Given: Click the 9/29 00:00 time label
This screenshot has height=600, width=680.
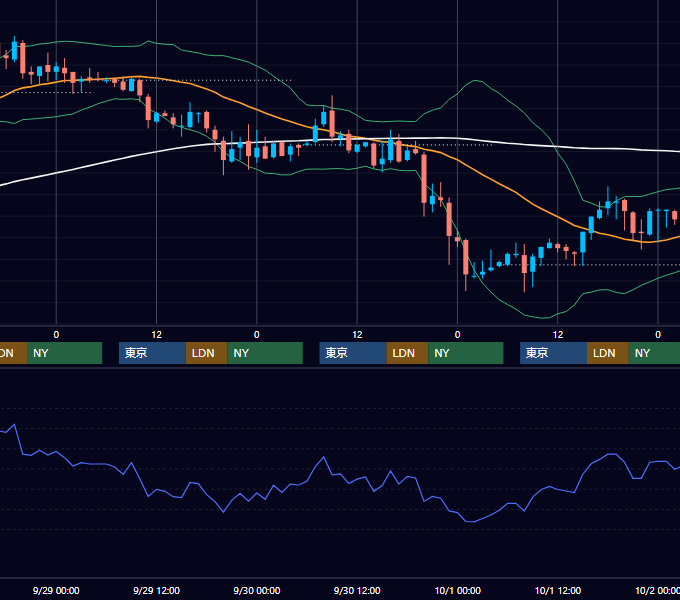Looking at the screenshot, I should tap(56, 590).
